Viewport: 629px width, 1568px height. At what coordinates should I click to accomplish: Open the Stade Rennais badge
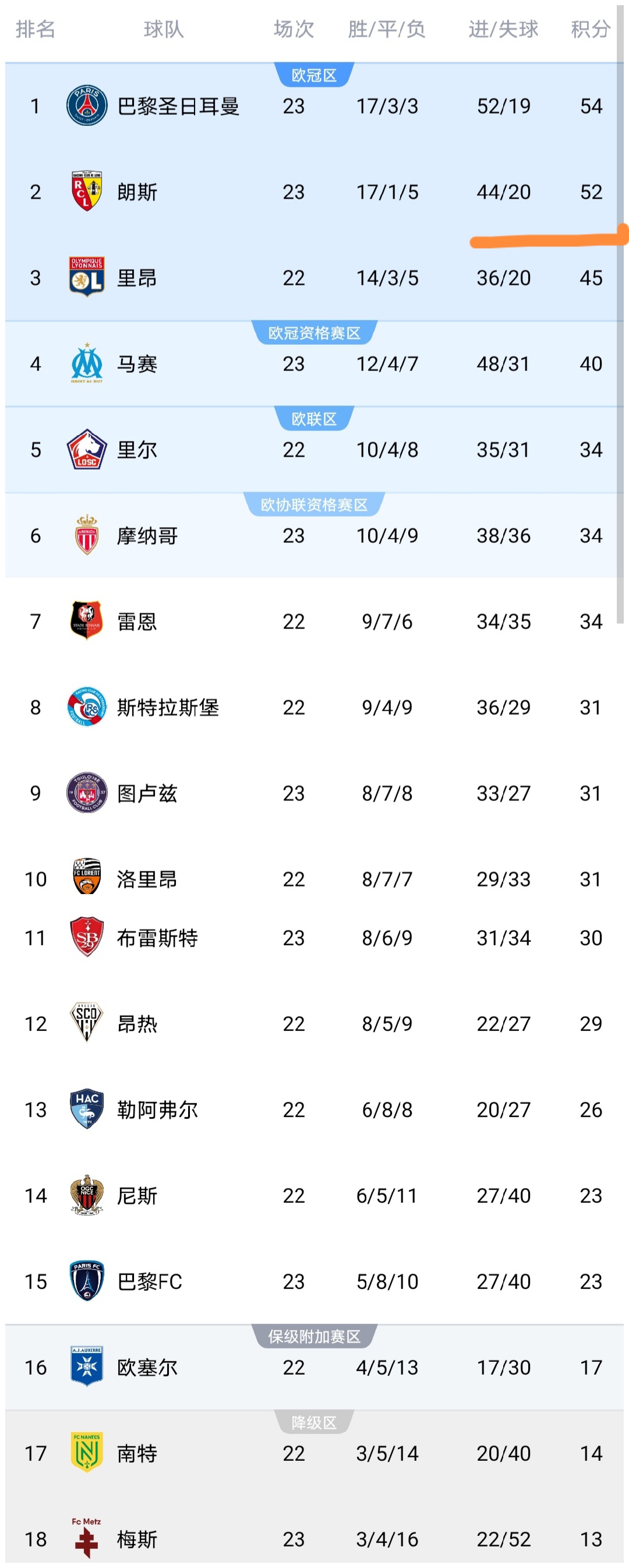coord(86,621)
